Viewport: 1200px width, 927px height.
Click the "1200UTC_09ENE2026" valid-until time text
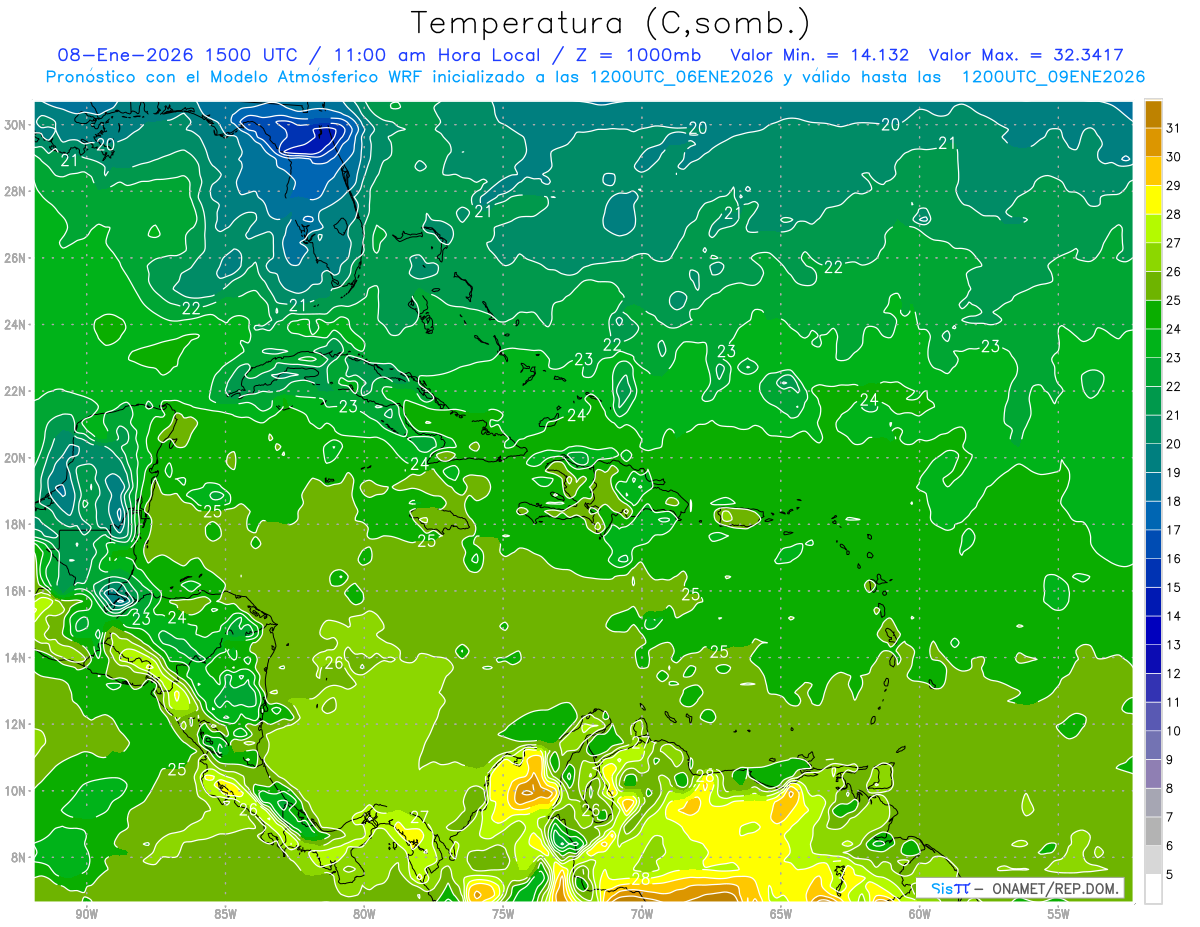pos(1052,77)
